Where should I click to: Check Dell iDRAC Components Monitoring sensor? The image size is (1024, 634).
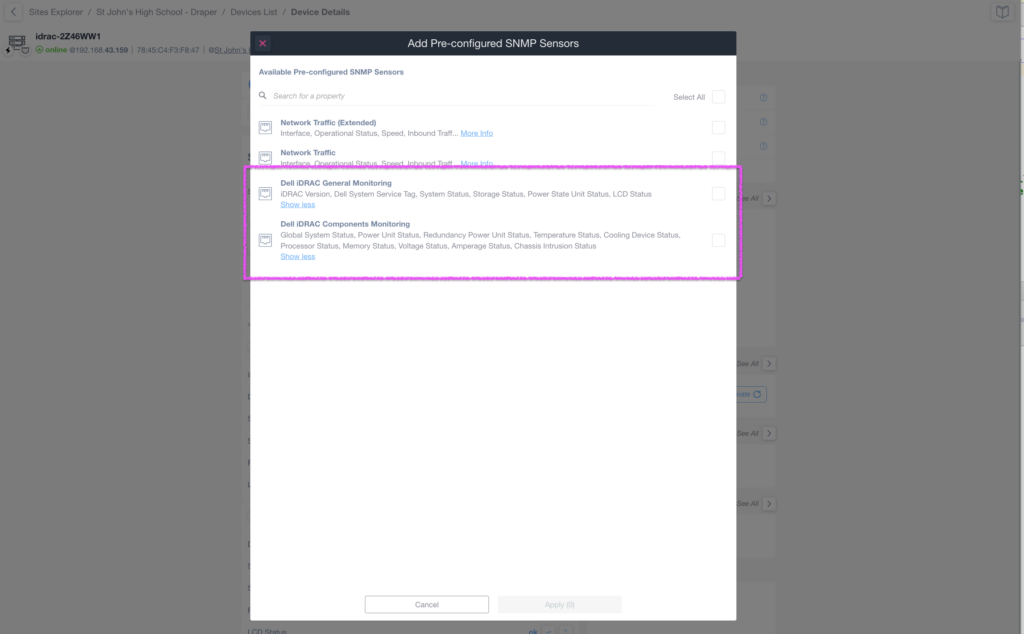tap(718, 240)
